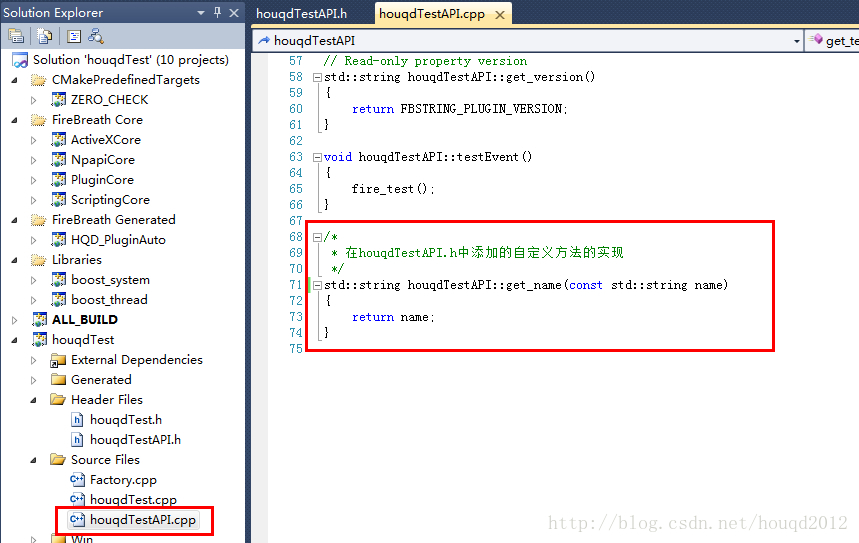
Task: Close the Solution Explorer panel
Action: tap(234, 13)
